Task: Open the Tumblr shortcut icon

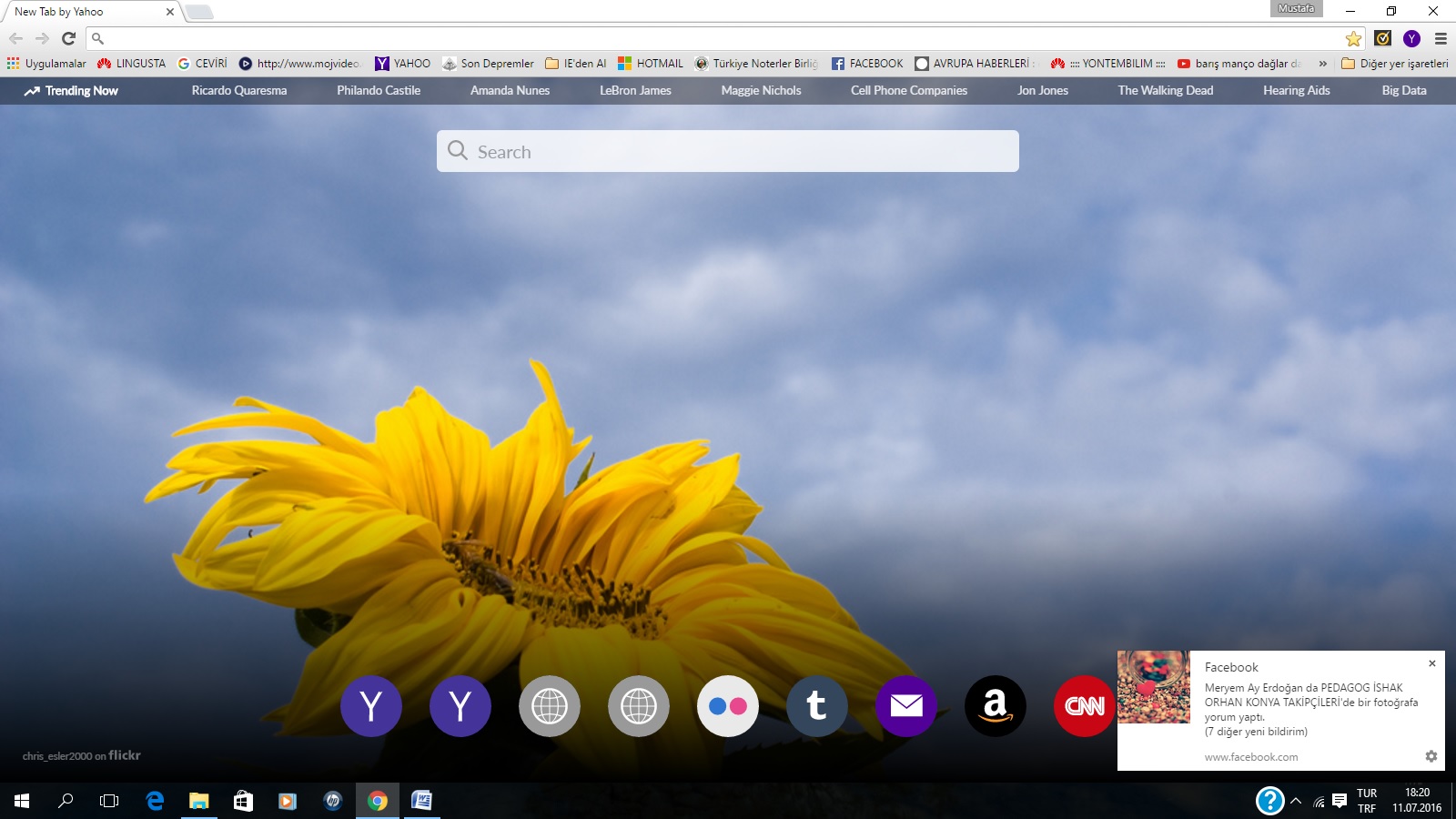Action: (x=817, y=706)
